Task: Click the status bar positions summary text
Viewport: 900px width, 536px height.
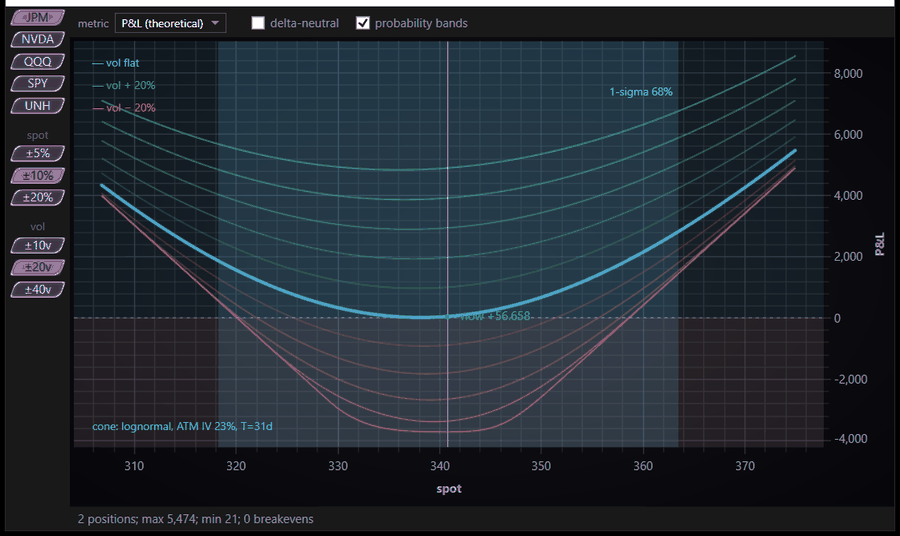Action: tap(196, 519)
